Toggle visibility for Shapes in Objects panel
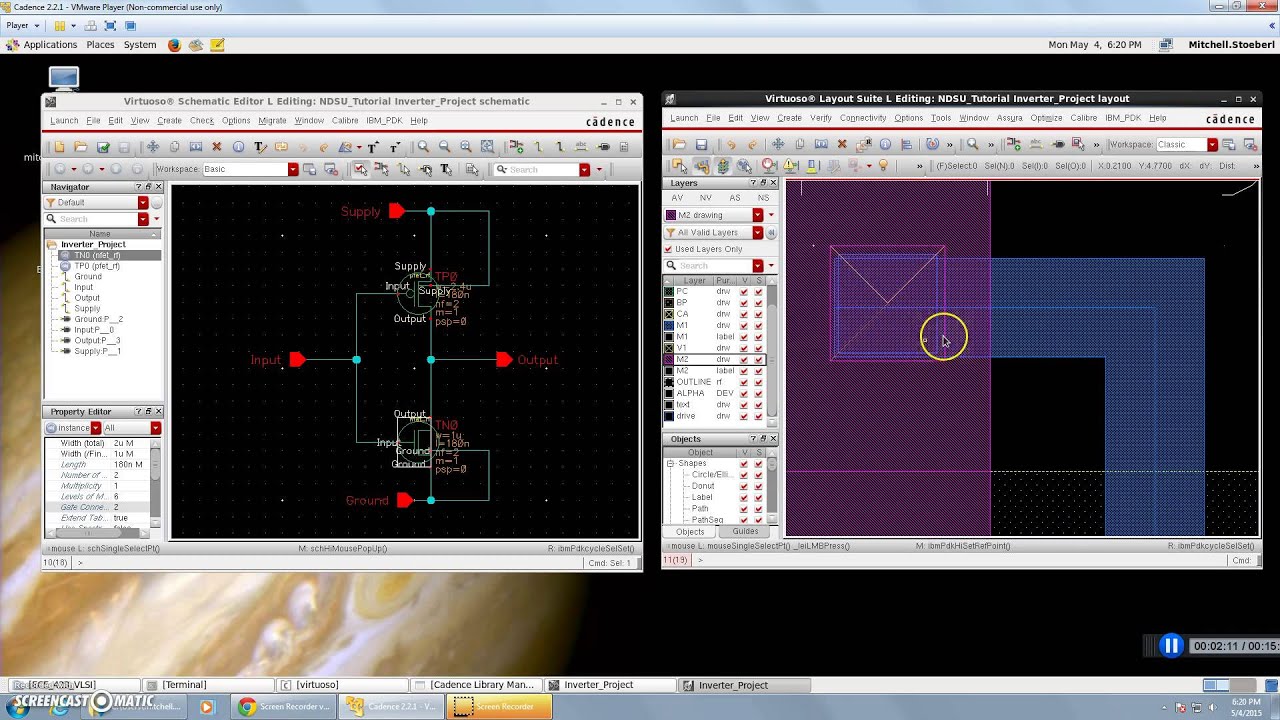This screenshot has width=1280, height=720. [x=744, y=464]
